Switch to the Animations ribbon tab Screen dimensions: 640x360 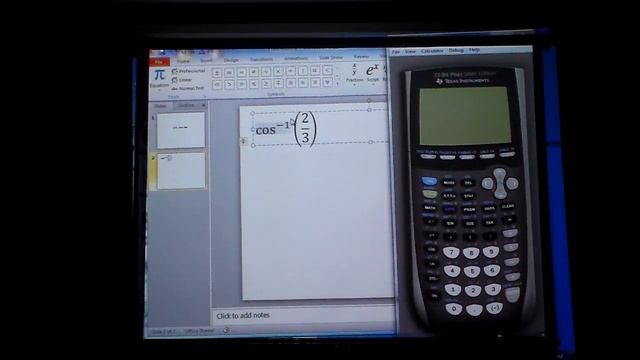pyautogui.click(x=296, y=58)
